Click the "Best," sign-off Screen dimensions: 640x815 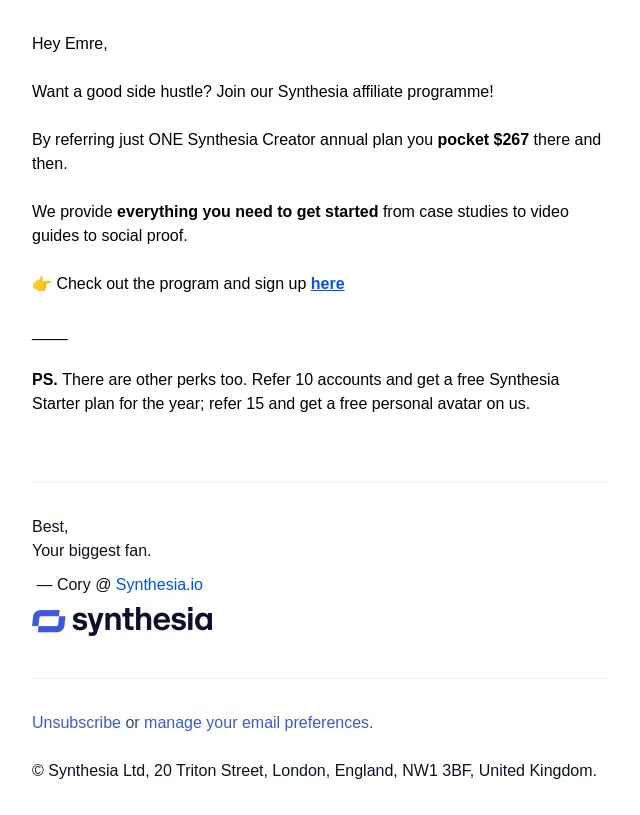point(50,527)
